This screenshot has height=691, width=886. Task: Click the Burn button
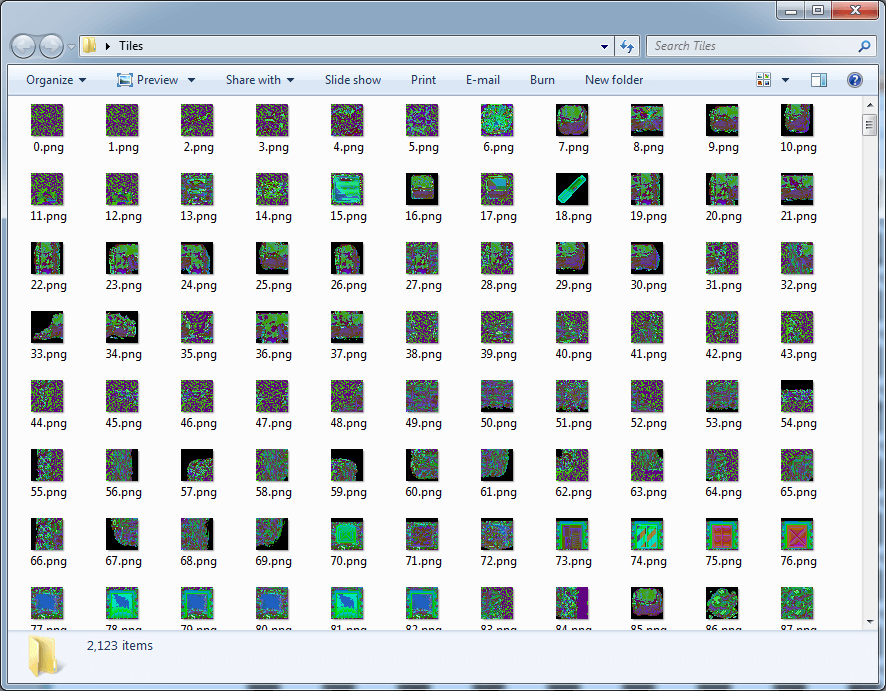pos(542,80)
